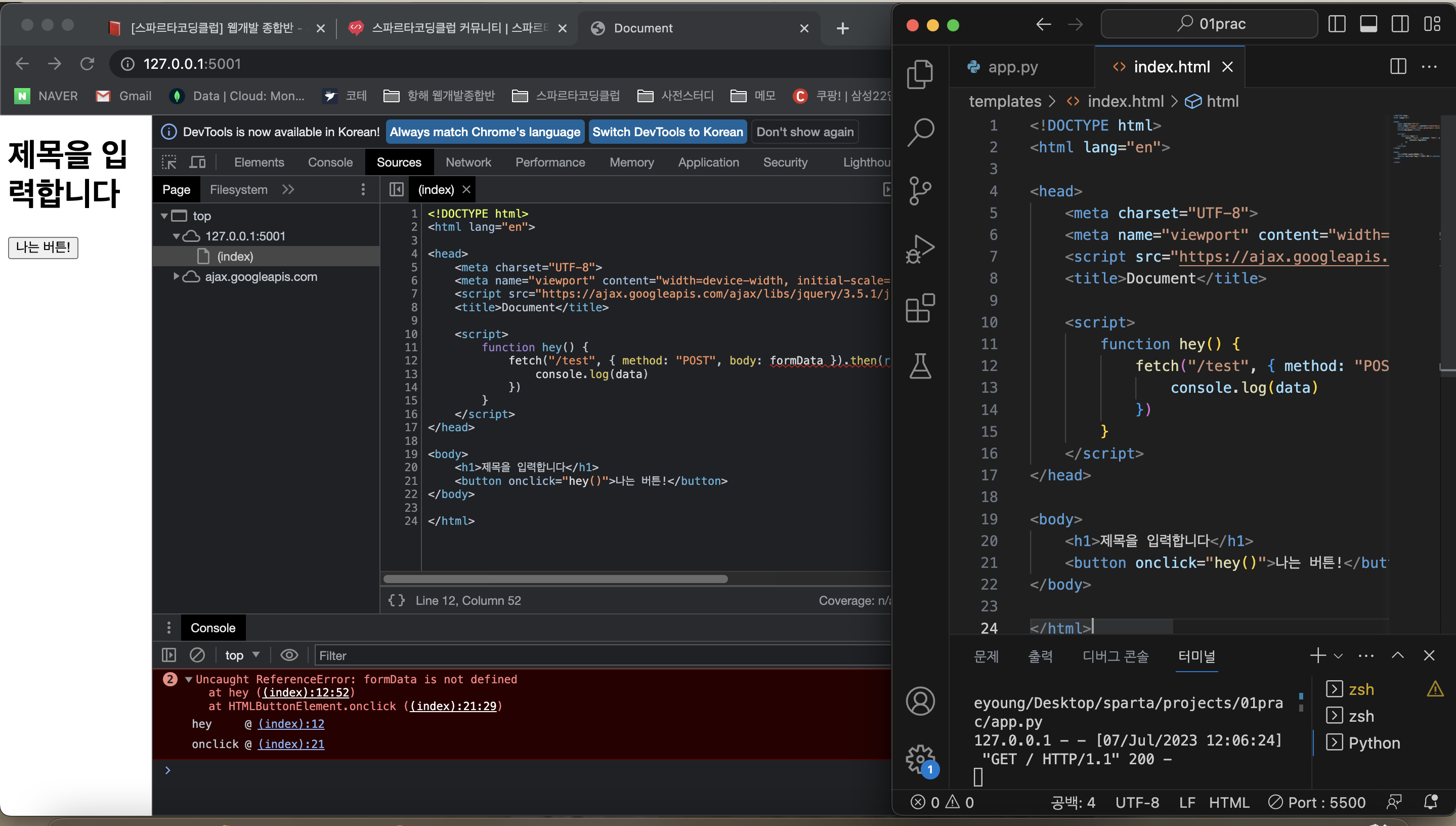This screenshot has width=1456, height=826.
Task: Toggle Live Server on Port 5500
Action: [x=1316, y=802]
